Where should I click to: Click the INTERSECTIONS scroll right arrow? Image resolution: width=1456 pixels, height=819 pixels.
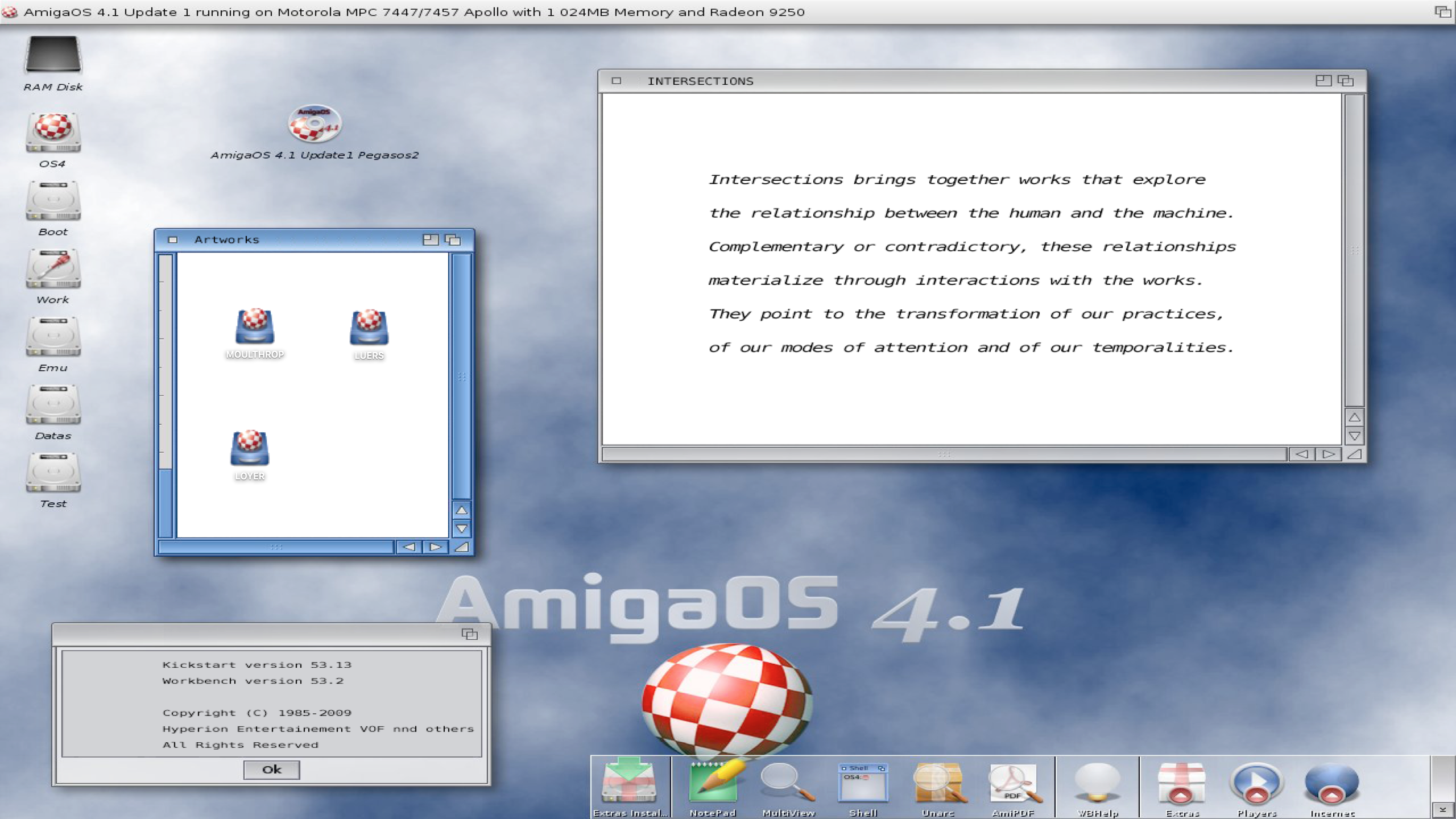click(x=1329, y=454)
